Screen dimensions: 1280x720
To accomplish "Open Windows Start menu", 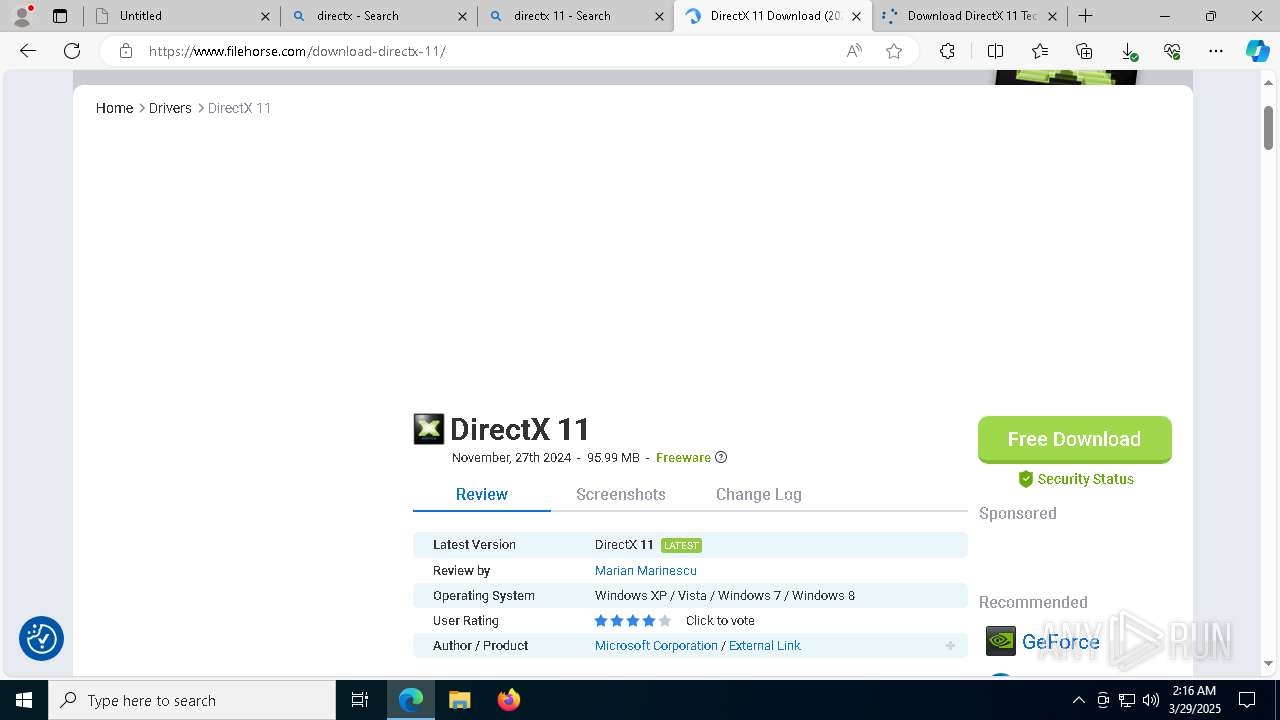I will point(24,700).
